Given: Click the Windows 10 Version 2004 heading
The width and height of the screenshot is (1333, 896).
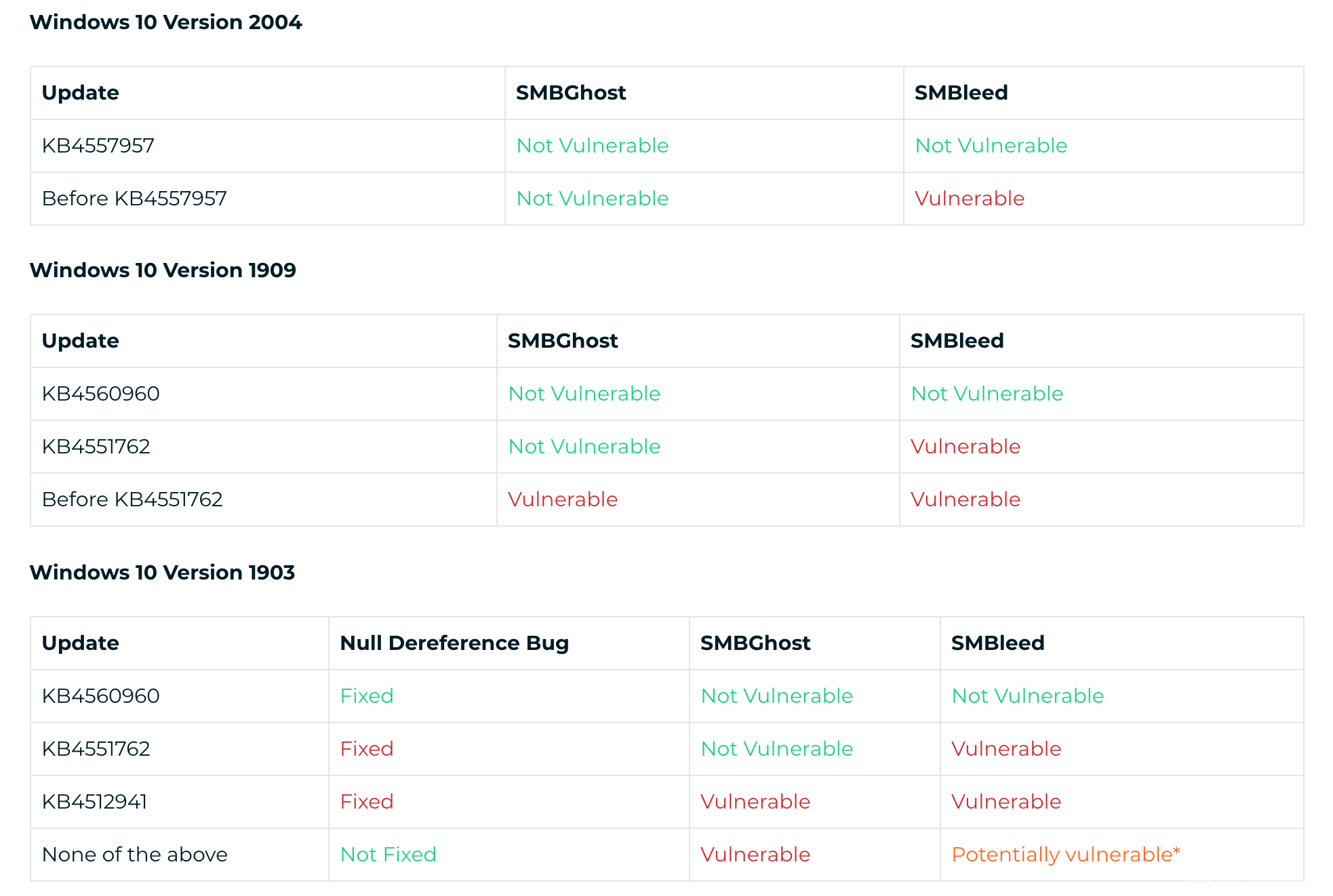Looking at the screenshot, I should (x=165, y=22).
